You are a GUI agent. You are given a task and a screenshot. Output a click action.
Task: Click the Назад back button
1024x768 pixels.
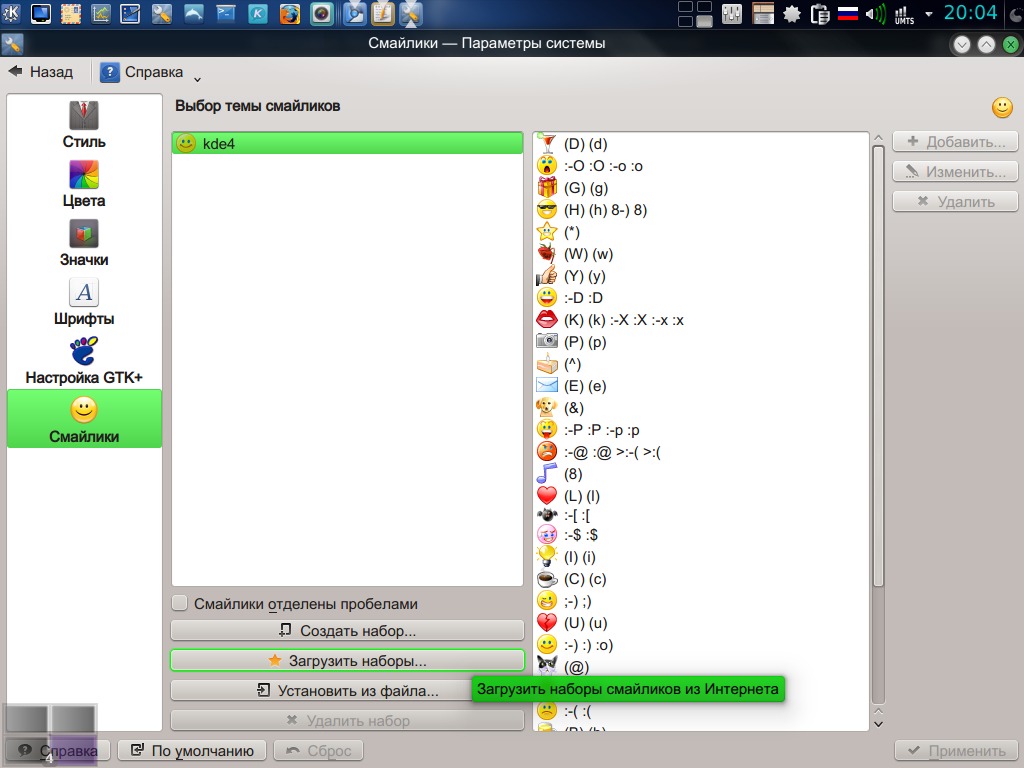click(40, 72)
